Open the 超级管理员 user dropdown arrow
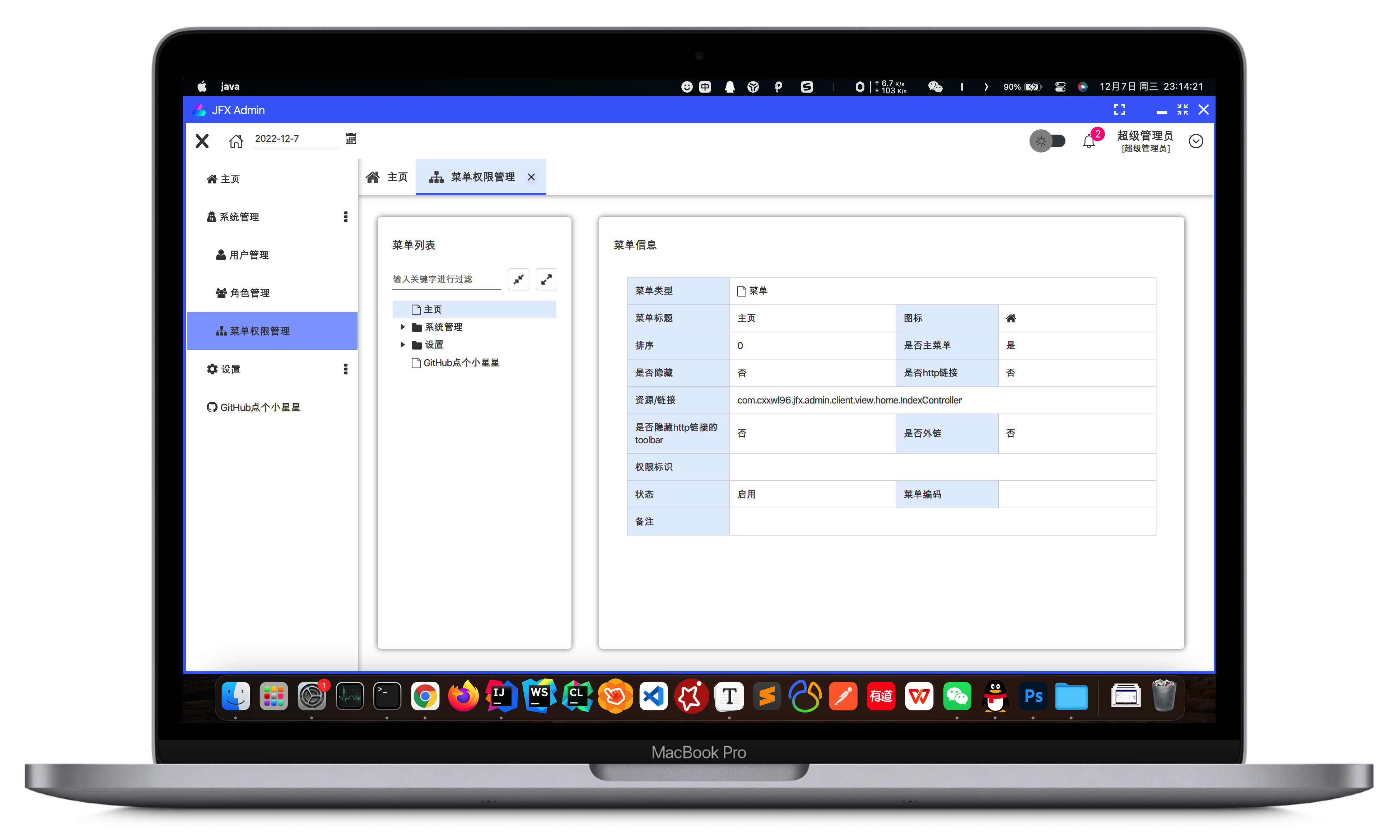This screenshot has height=840, width=1400. [1196, 141]
